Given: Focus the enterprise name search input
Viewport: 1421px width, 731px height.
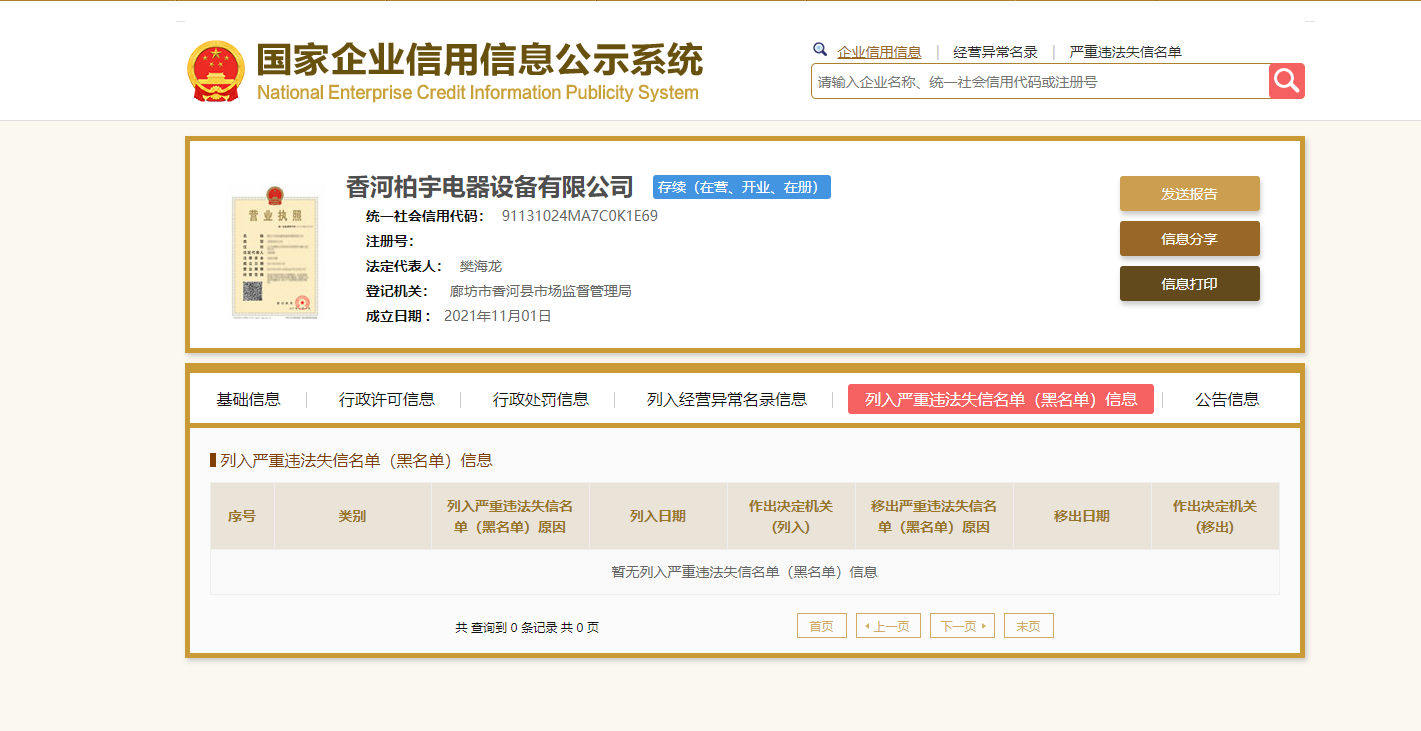Looking at the screenshot, I should 1040,81.
